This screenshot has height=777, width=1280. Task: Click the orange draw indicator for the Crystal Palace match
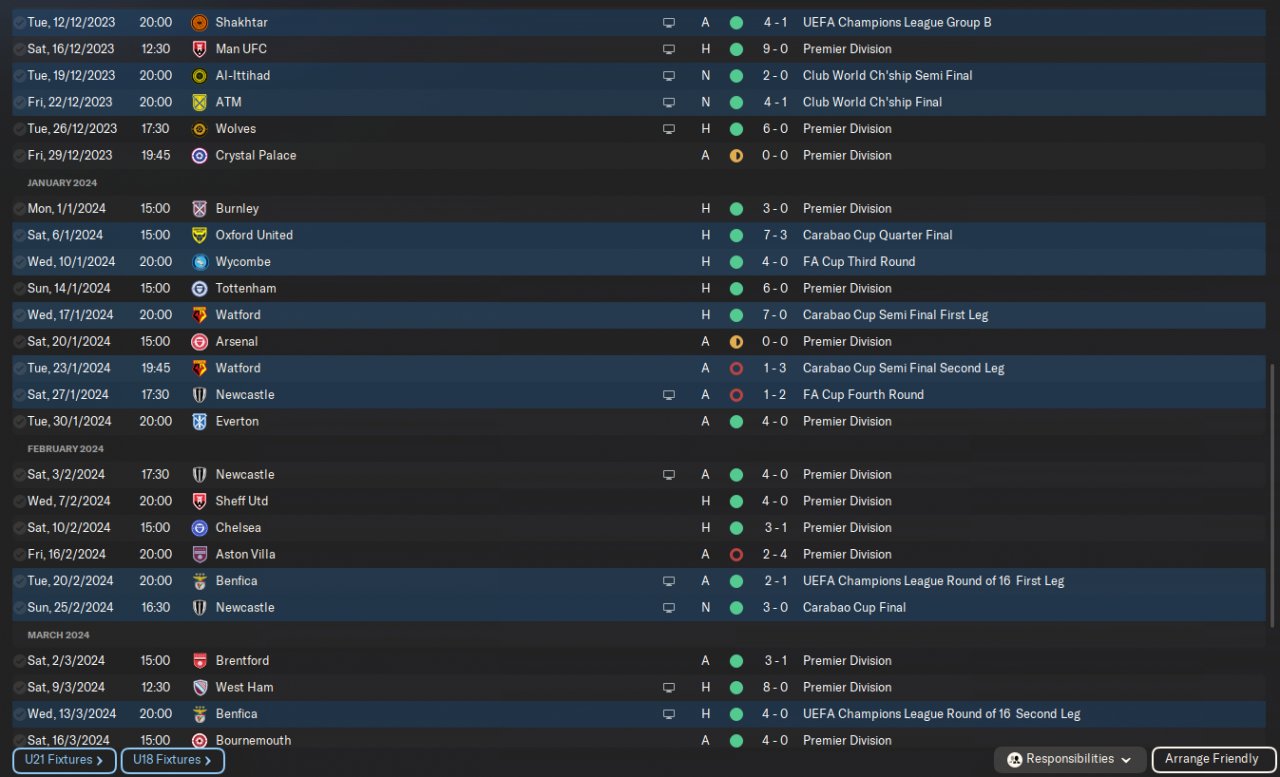pyautogui.click(x=736, y=155)
